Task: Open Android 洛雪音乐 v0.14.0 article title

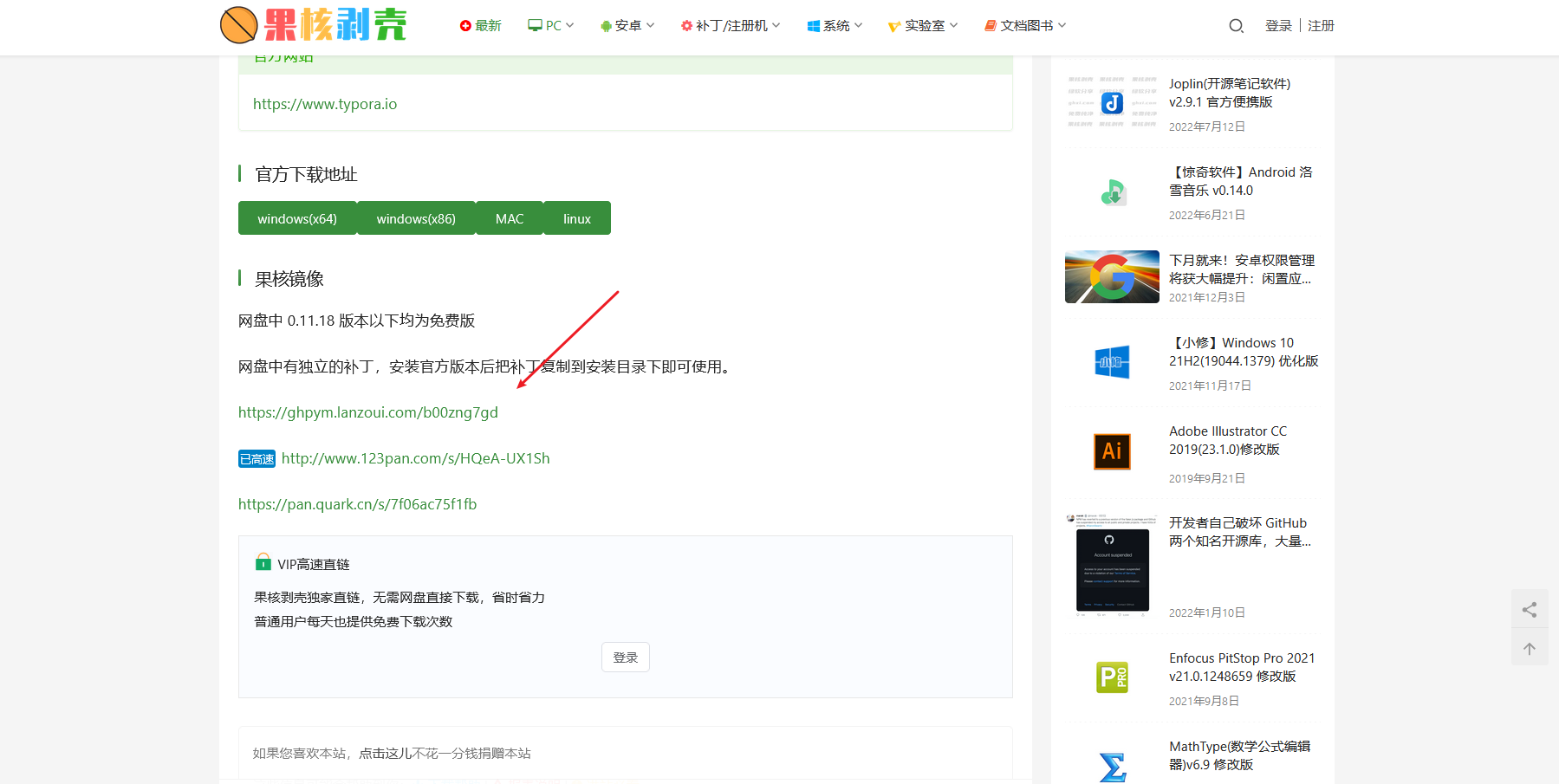Action: coord(1241,181)
